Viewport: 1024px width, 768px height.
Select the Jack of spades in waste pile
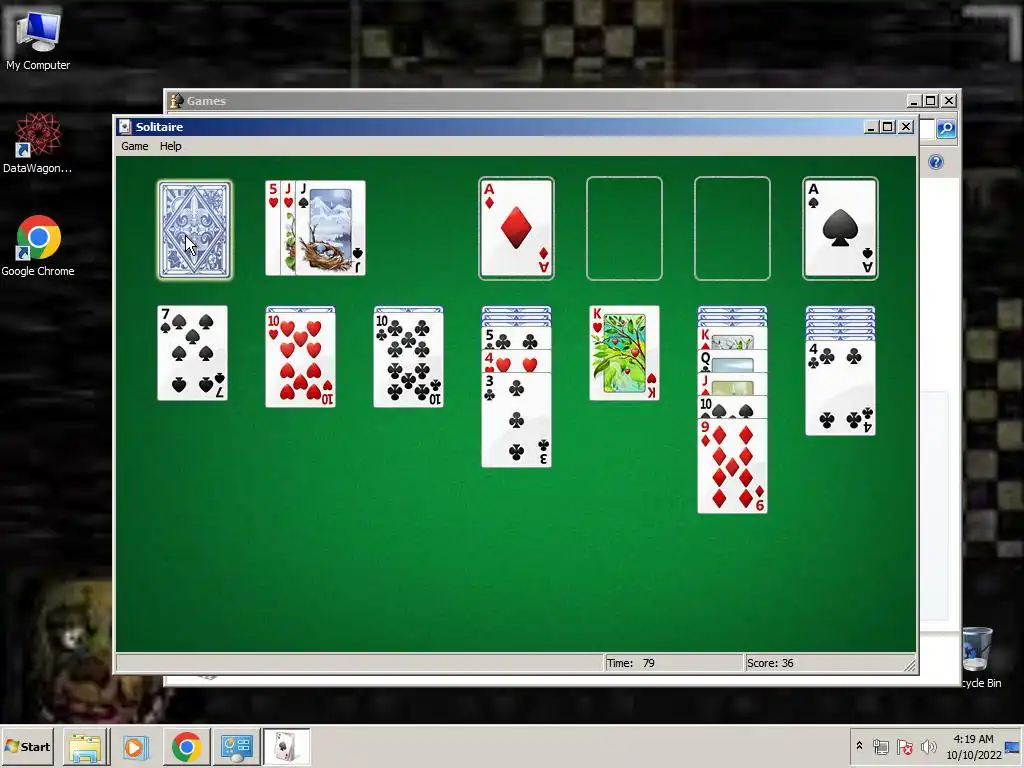[x=330, y=228]
